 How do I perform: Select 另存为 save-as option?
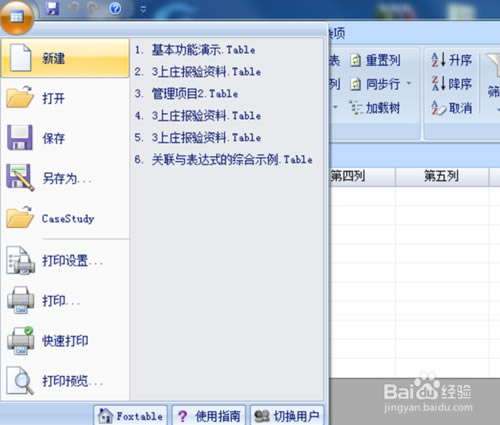[x=65, y=178]
